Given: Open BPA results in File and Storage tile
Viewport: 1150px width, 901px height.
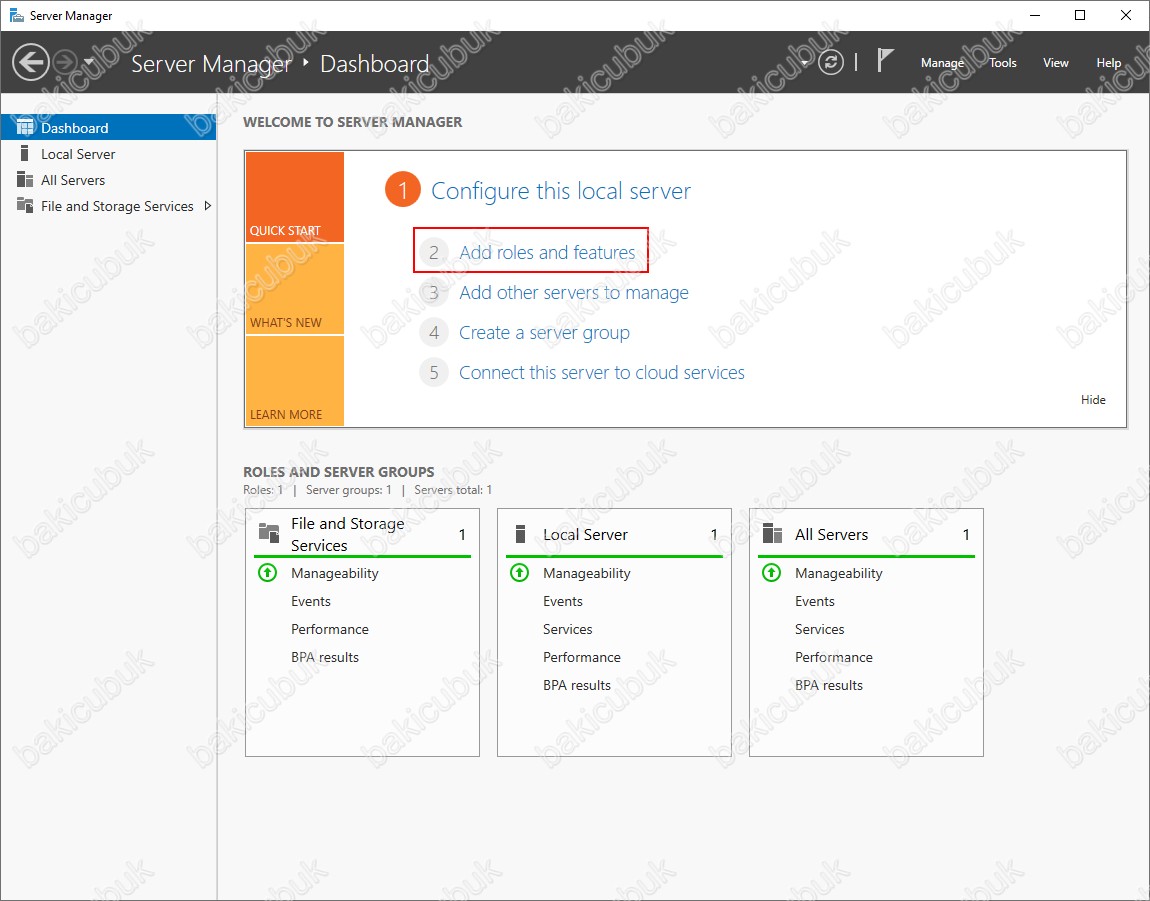Looking at the screenshot, I should click(325, 657).
